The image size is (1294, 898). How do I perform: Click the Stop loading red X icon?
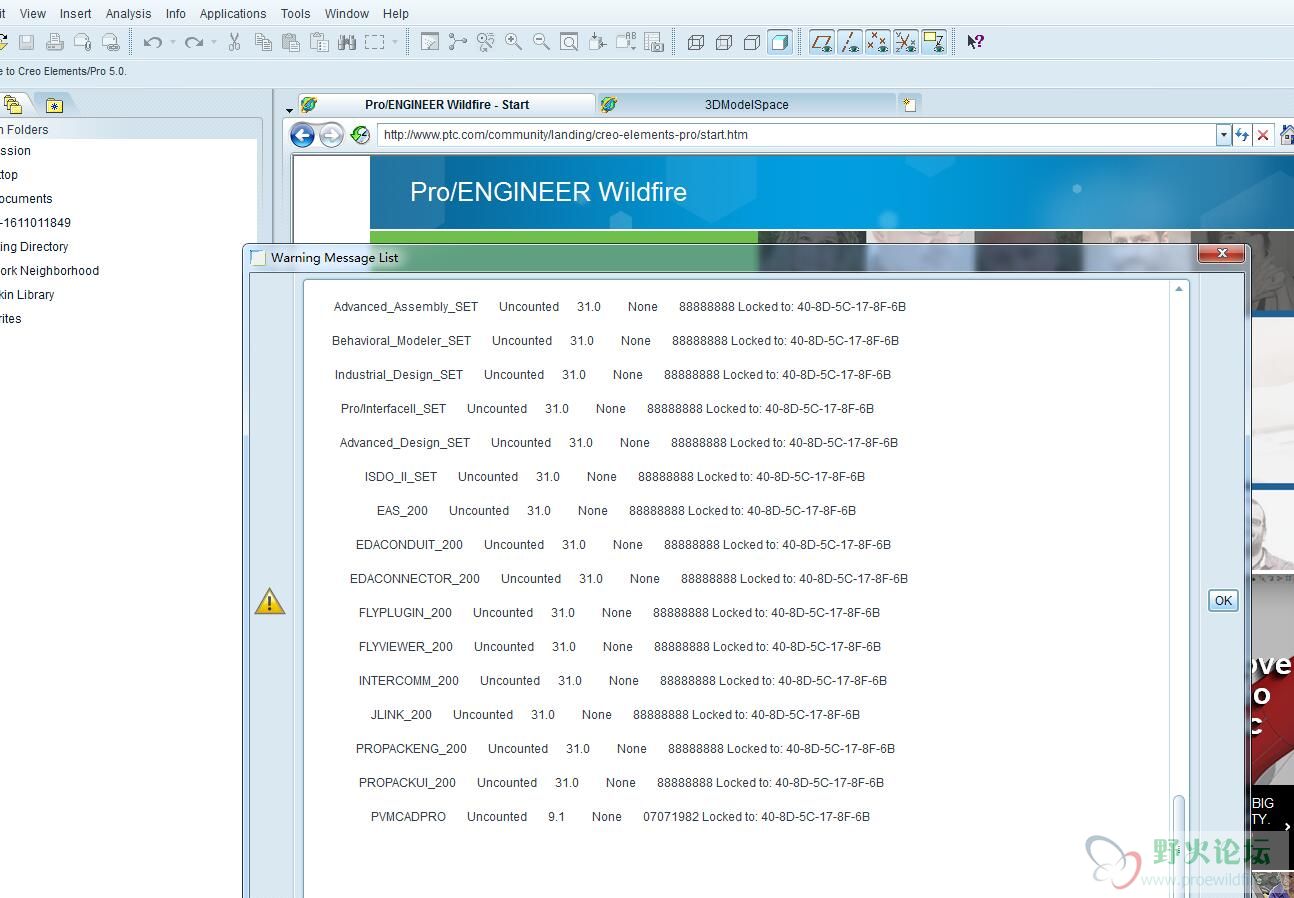coord(1263,135)
